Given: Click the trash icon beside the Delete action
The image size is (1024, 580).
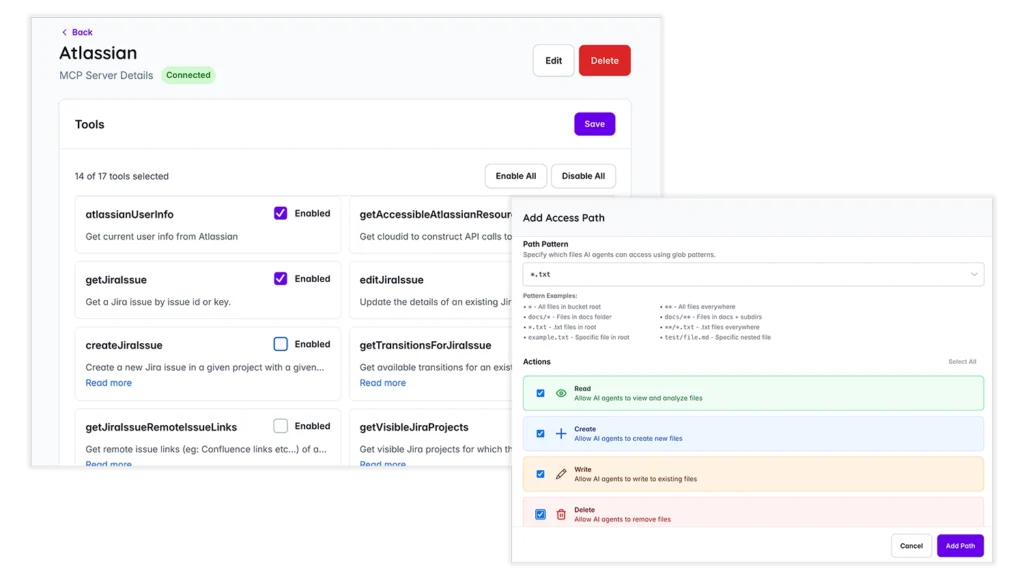Looking at the screenshot, I should (560, 512).
